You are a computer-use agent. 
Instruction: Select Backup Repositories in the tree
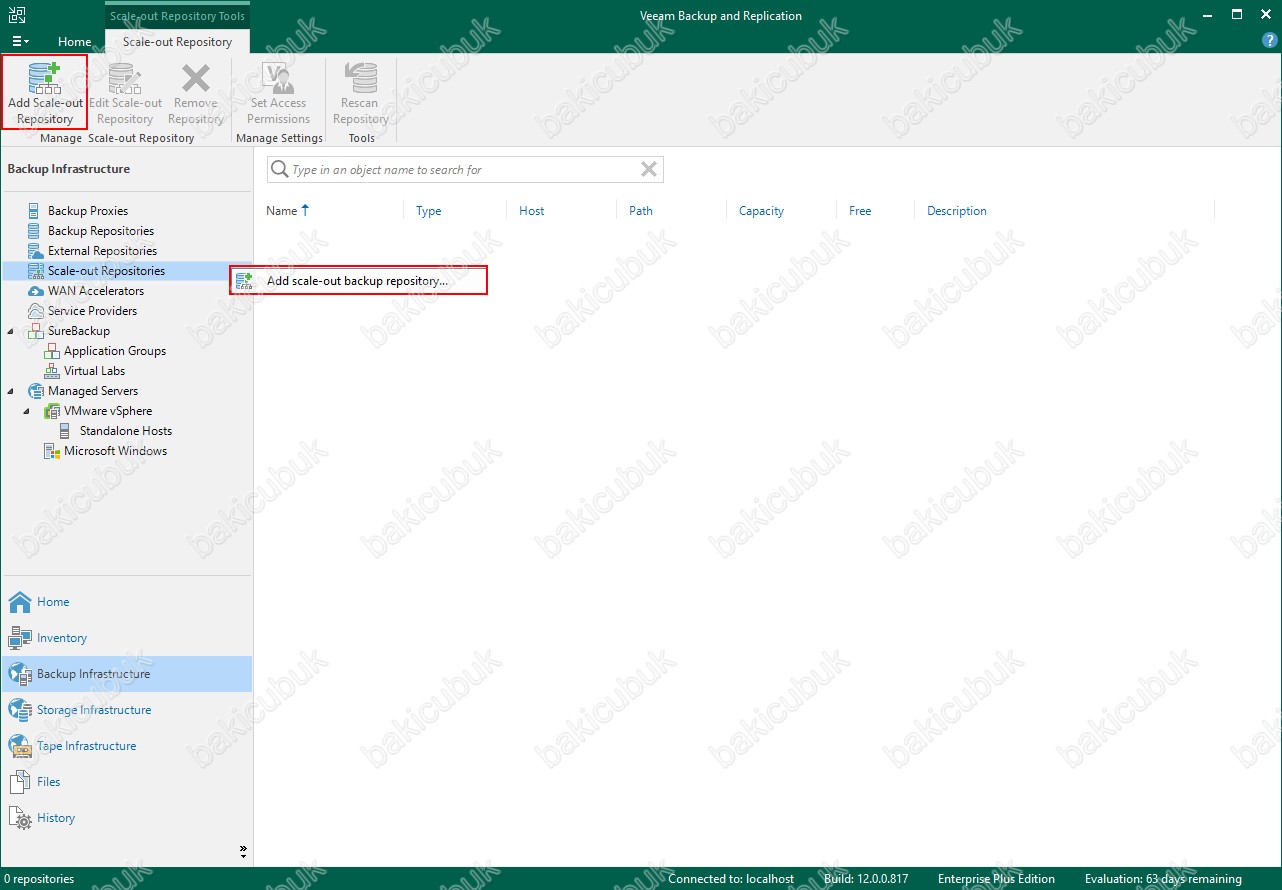tap(101, 231)
